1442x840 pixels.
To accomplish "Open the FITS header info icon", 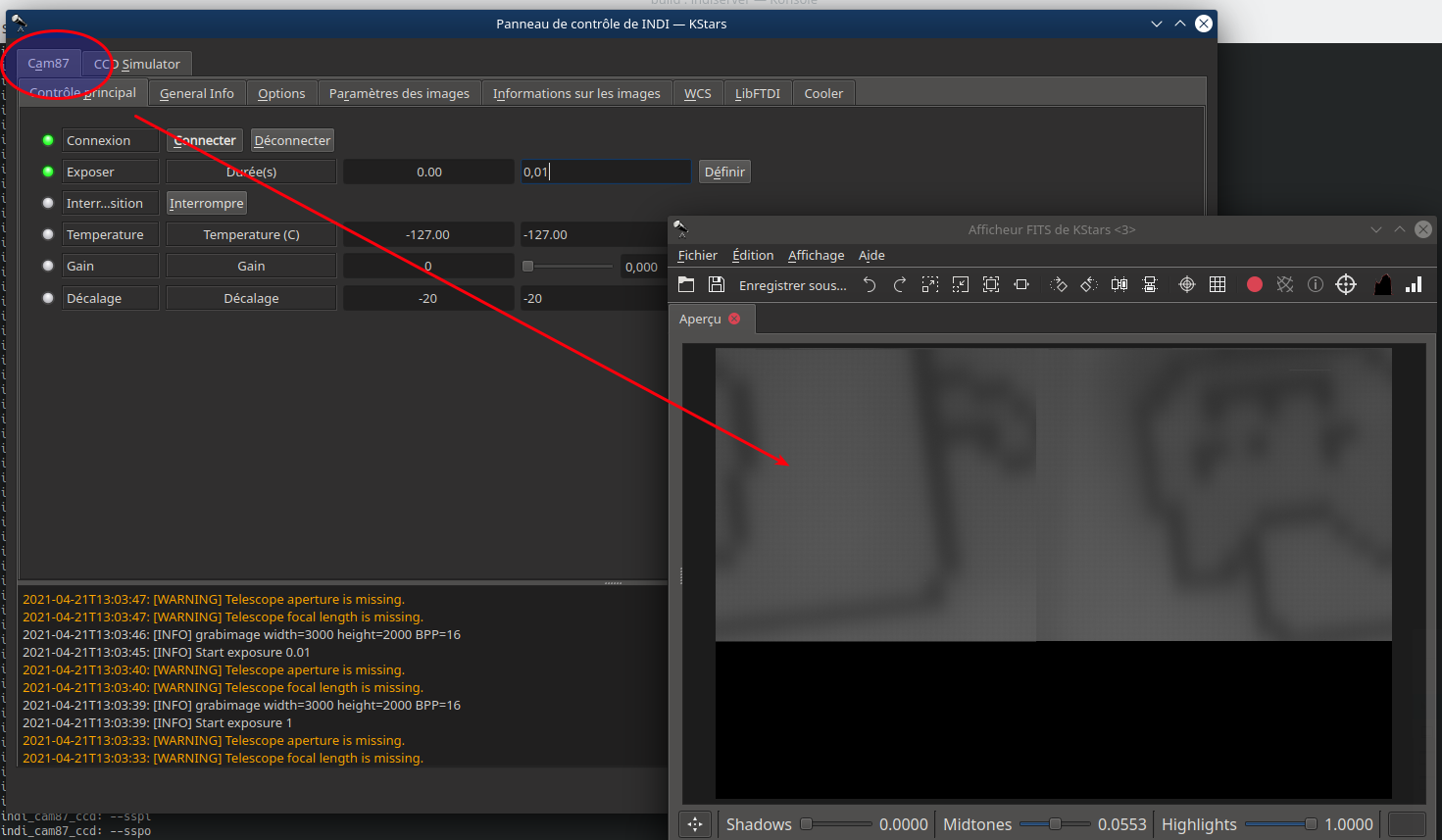I will (x=1316, y=284).
